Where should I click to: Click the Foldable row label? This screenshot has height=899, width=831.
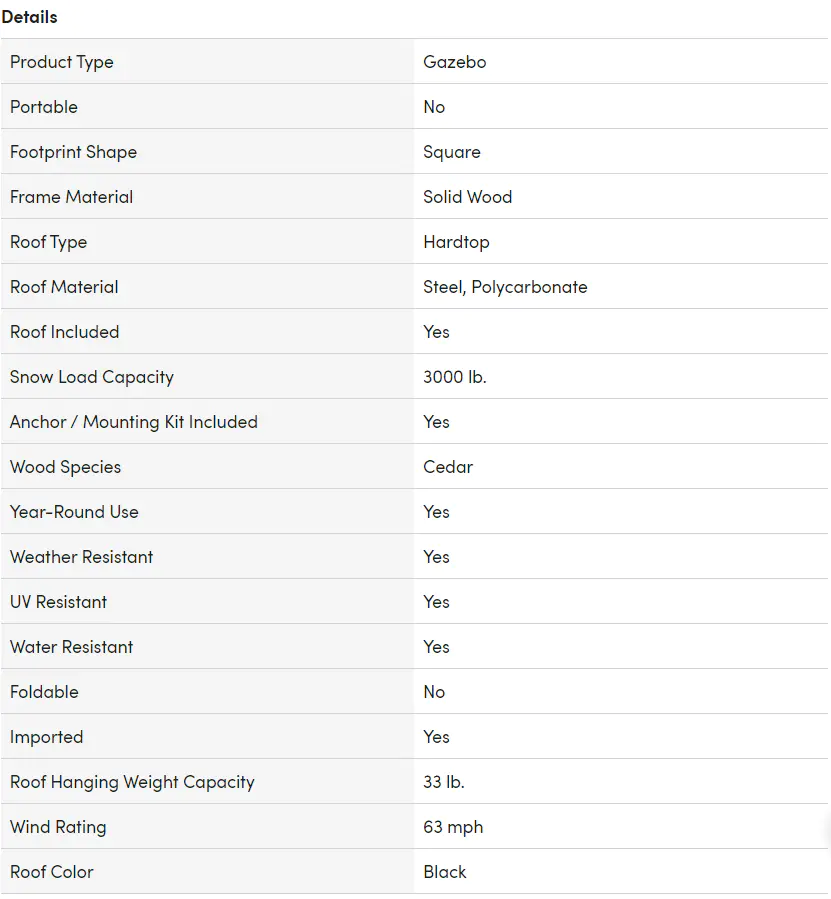coord(44,692)
